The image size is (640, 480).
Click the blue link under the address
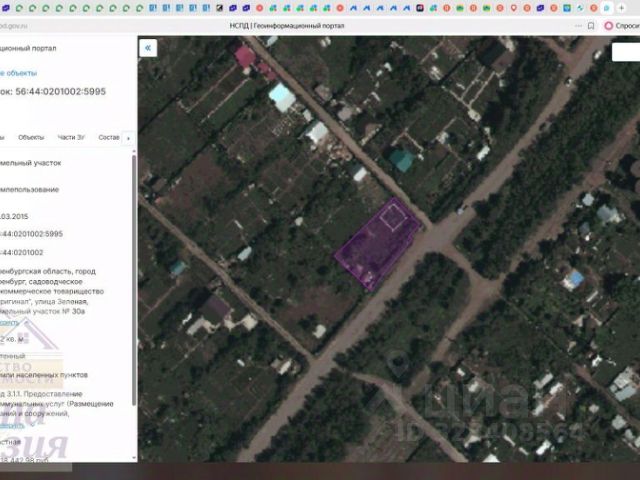coord(10,322)
